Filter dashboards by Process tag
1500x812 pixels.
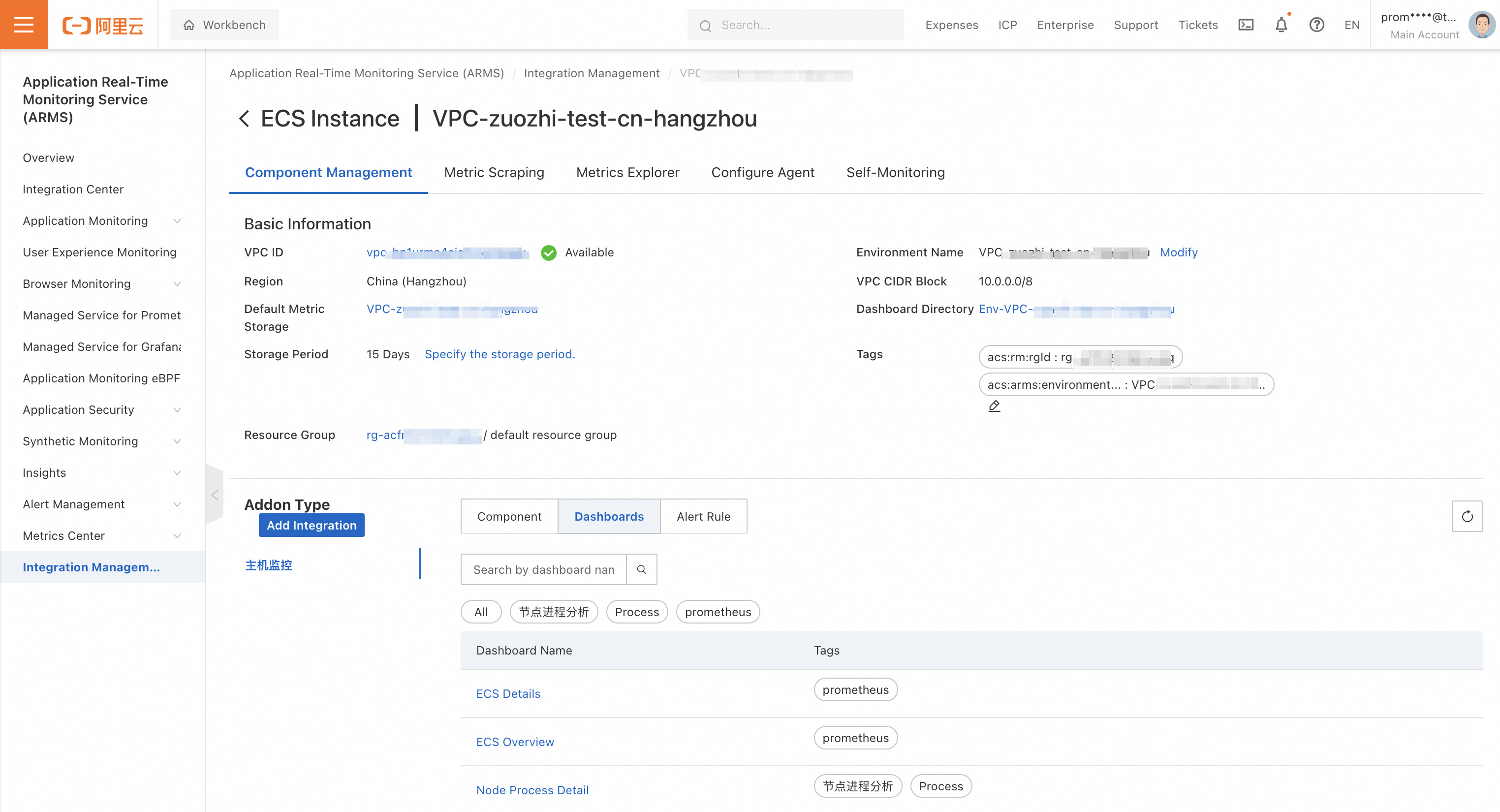(x=637, y=612)
